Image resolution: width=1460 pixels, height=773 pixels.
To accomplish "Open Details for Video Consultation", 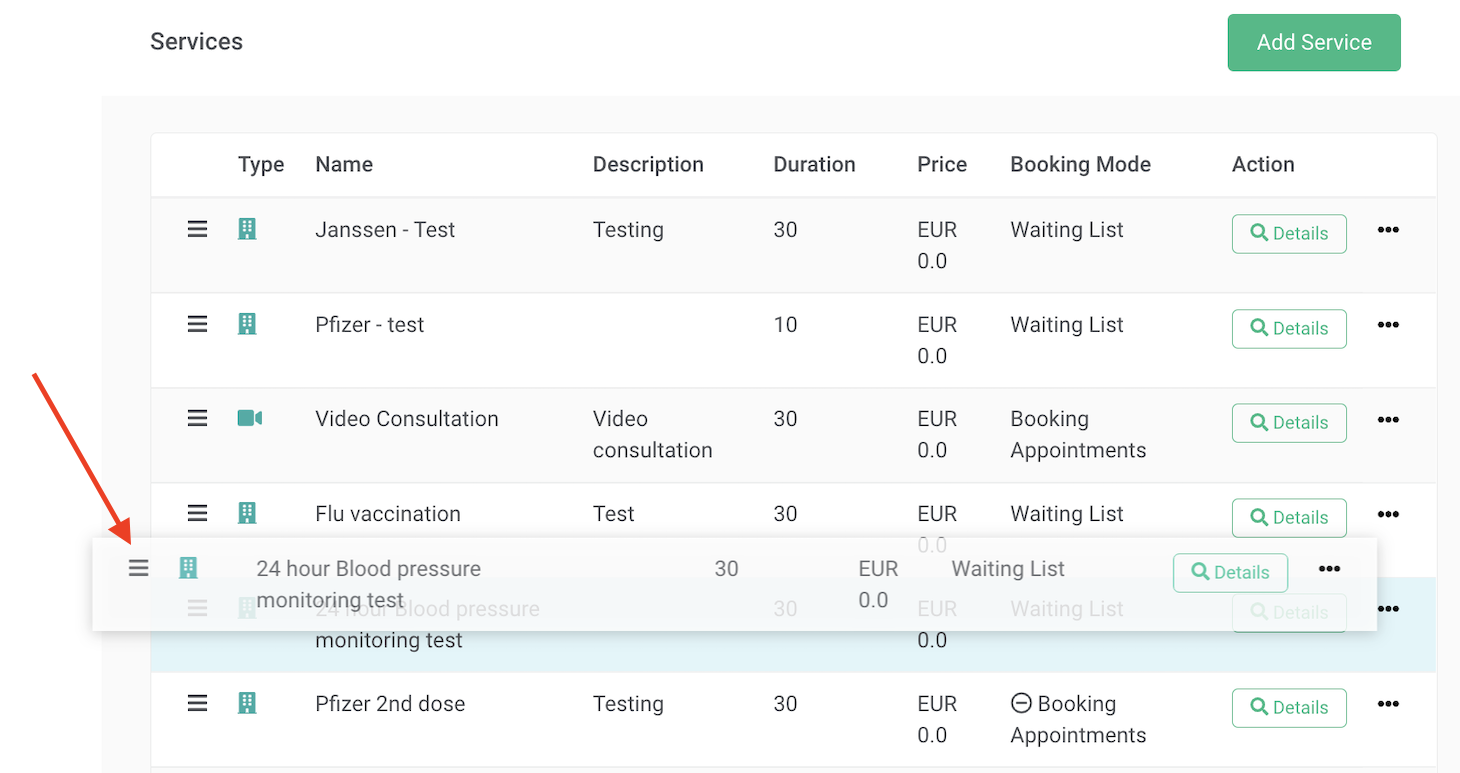I will click(x=1289, y=423).
